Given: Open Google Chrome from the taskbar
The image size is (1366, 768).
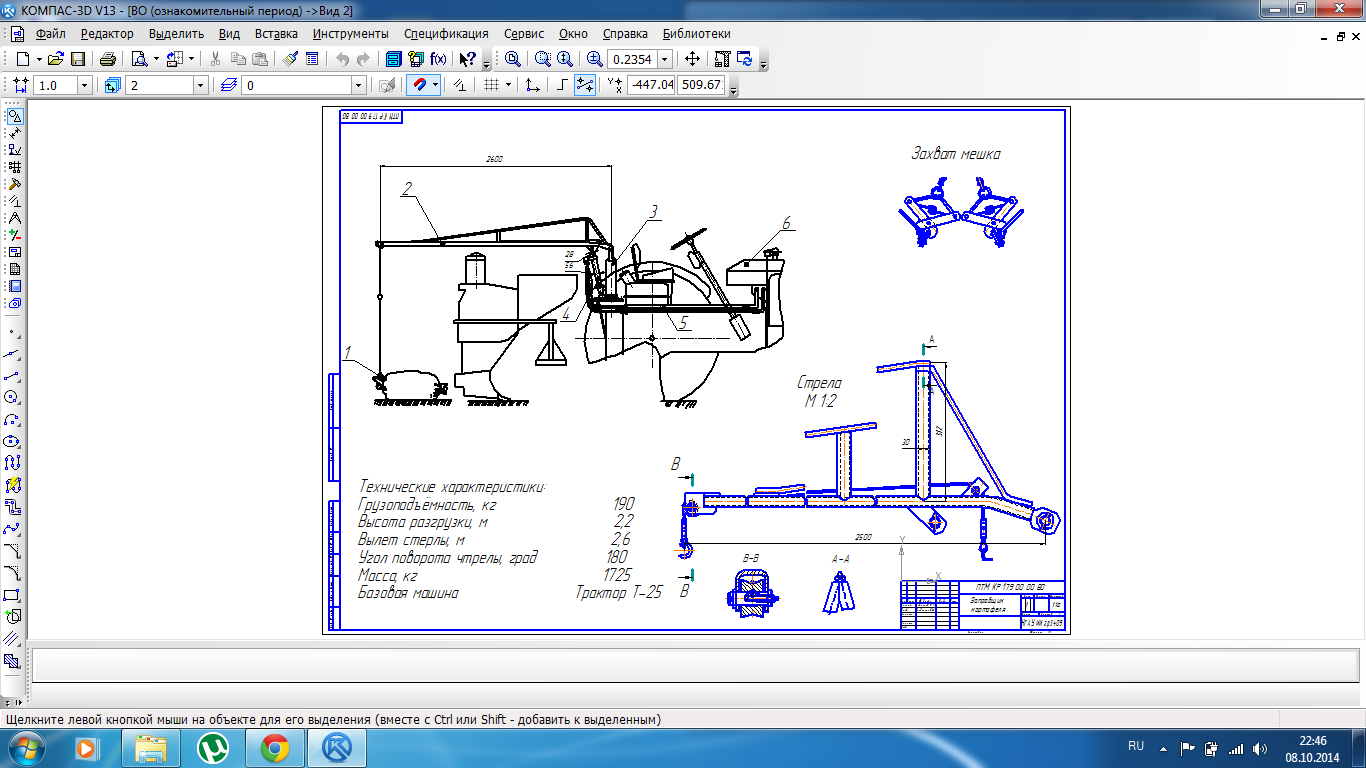Looking at the screenshot, I should coord(275,747).
